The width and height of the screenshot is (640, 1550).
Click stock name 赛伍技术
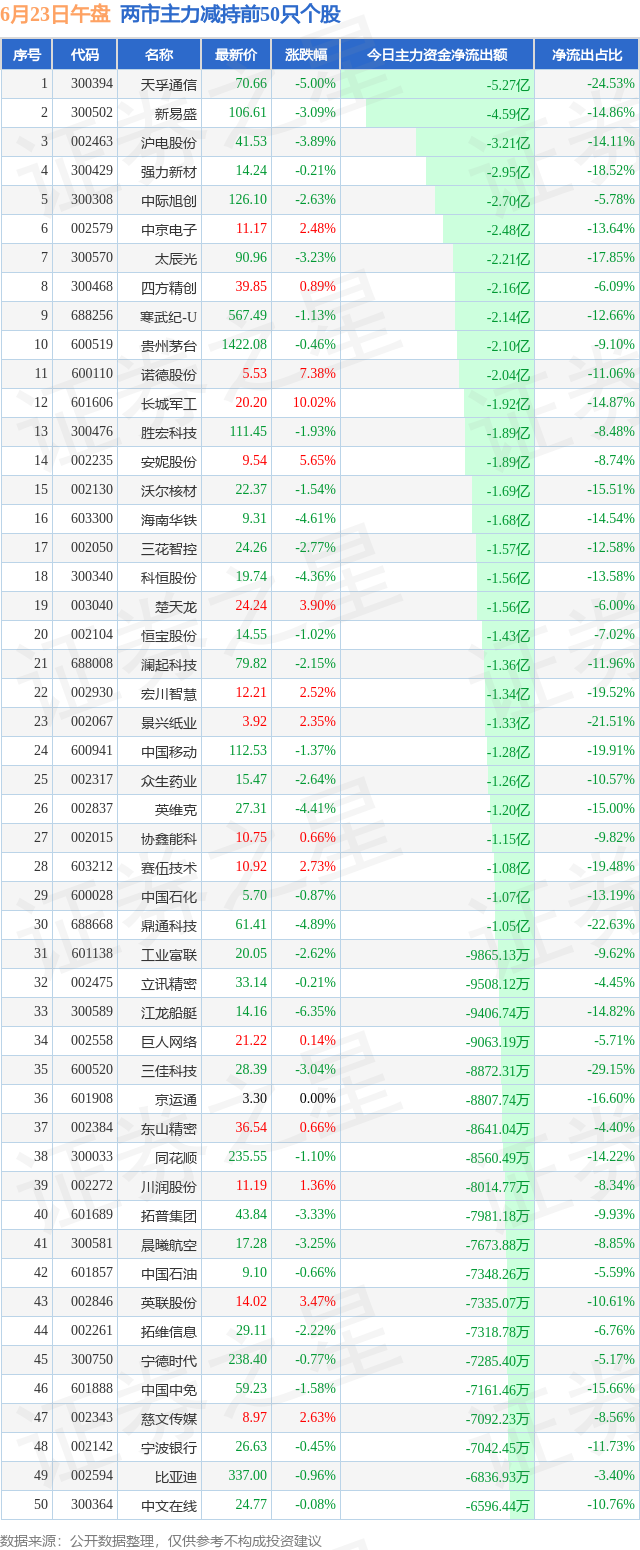pos(169,867)
